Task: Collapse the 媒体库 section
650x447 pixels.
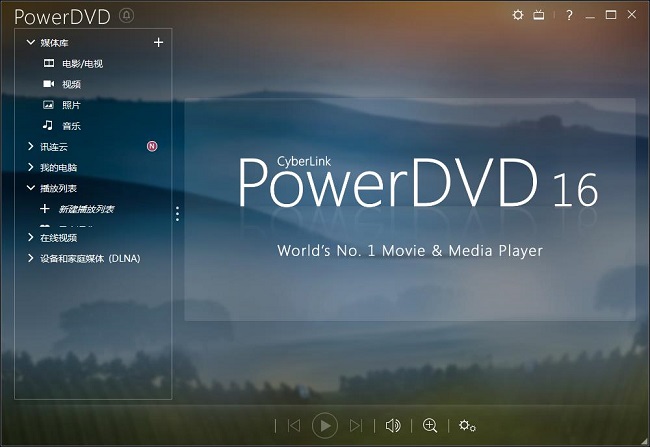Action: (x=31, y=42)
